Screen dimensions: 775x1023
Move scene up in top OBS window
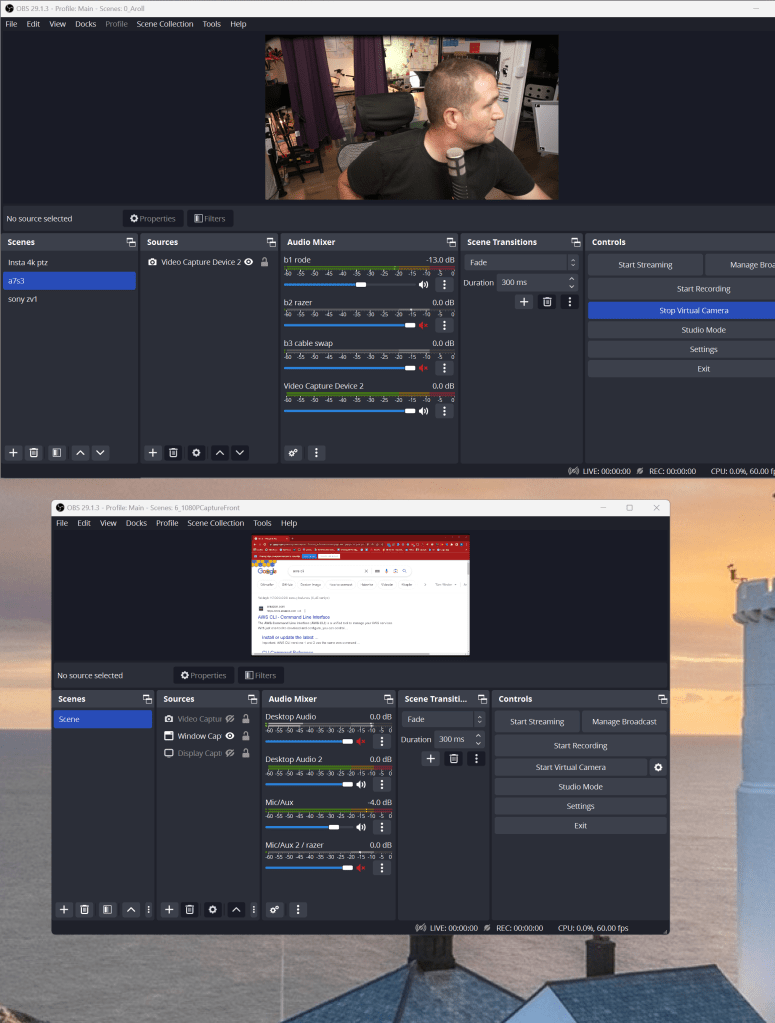(80, 453)
